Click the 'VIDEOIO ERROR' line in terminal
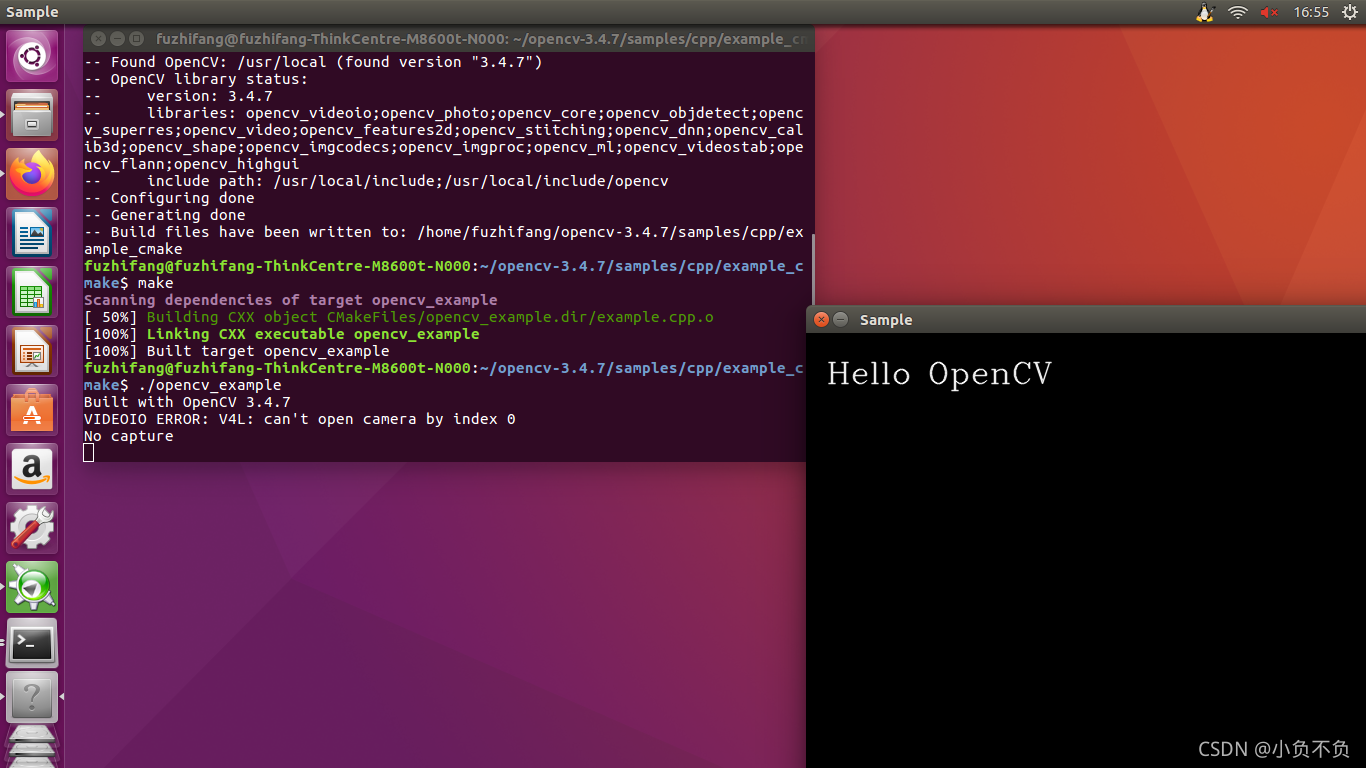The image size is (1366, 768). click(x=300, y=419)
